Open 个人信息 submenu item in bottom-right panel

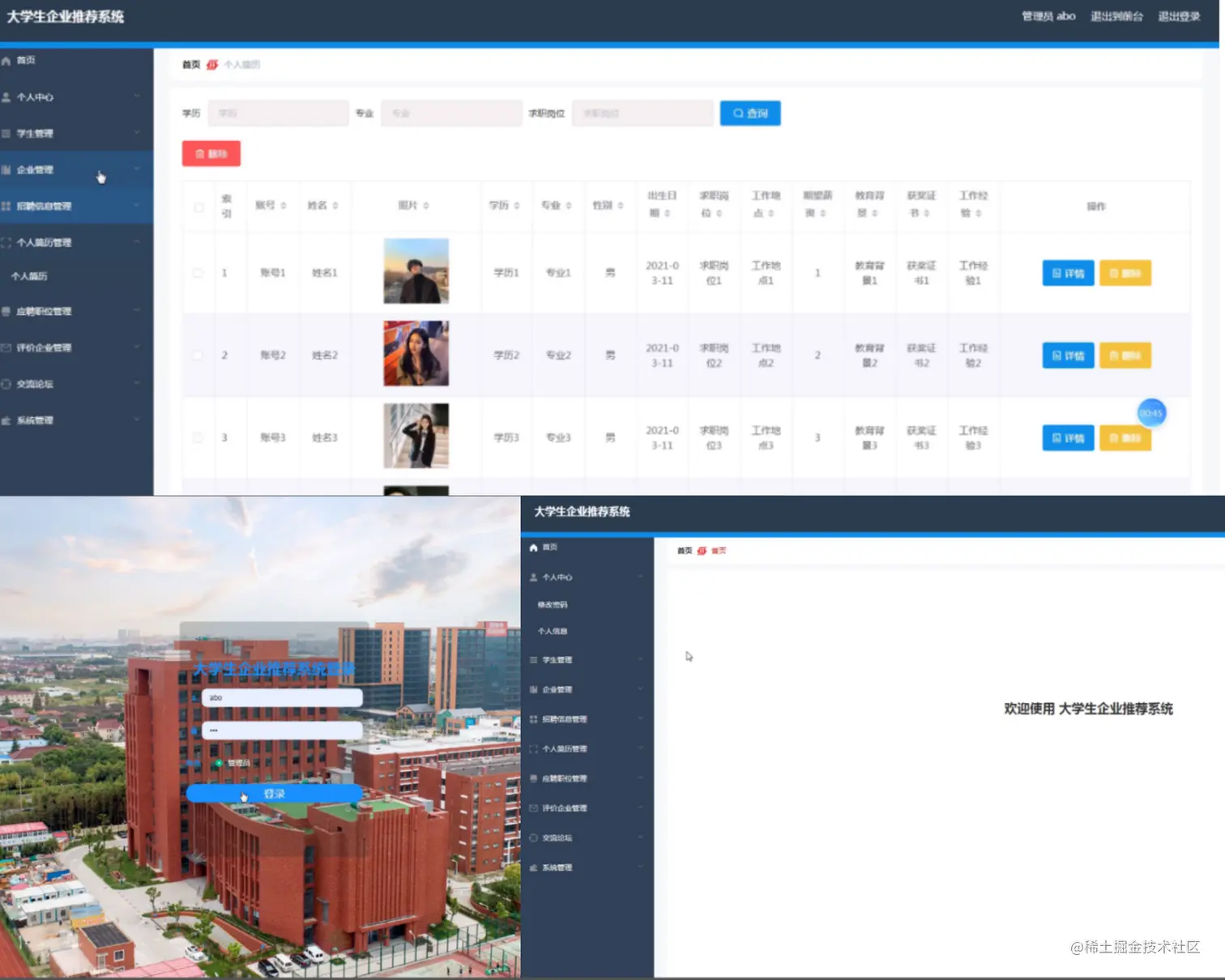click(553, 631)
